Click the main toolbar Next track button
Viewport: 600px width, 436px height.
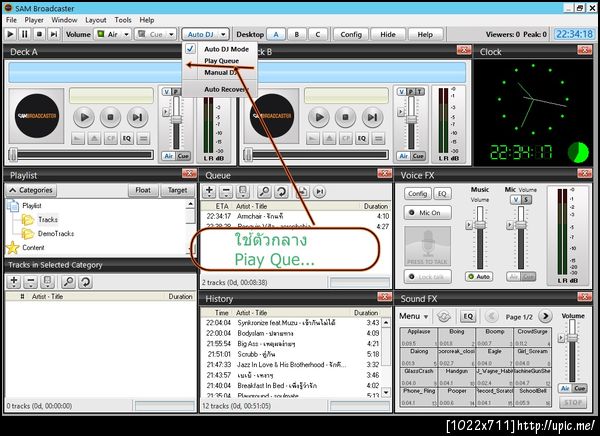[x=54, y=34]
